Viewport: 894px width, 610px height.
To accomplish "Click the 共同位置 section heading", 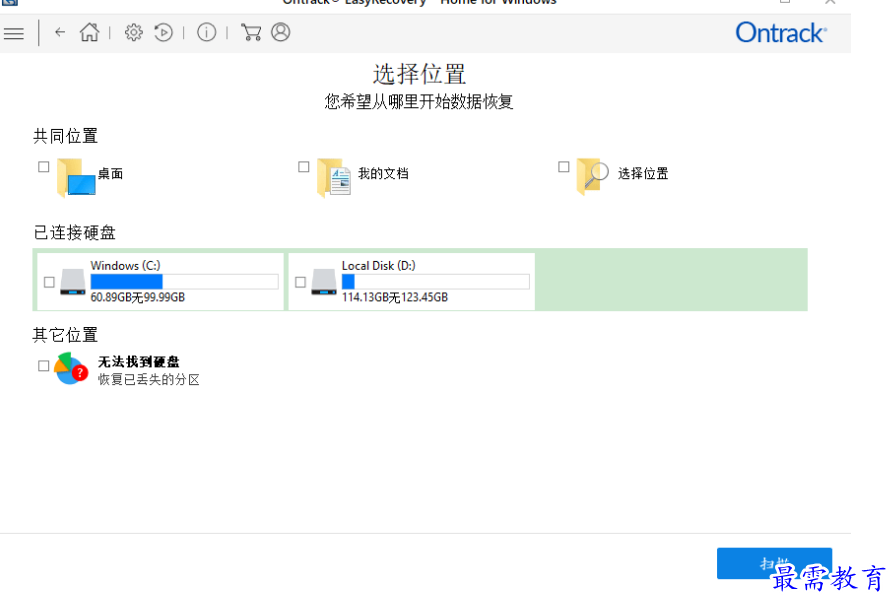I will point(65,136).
